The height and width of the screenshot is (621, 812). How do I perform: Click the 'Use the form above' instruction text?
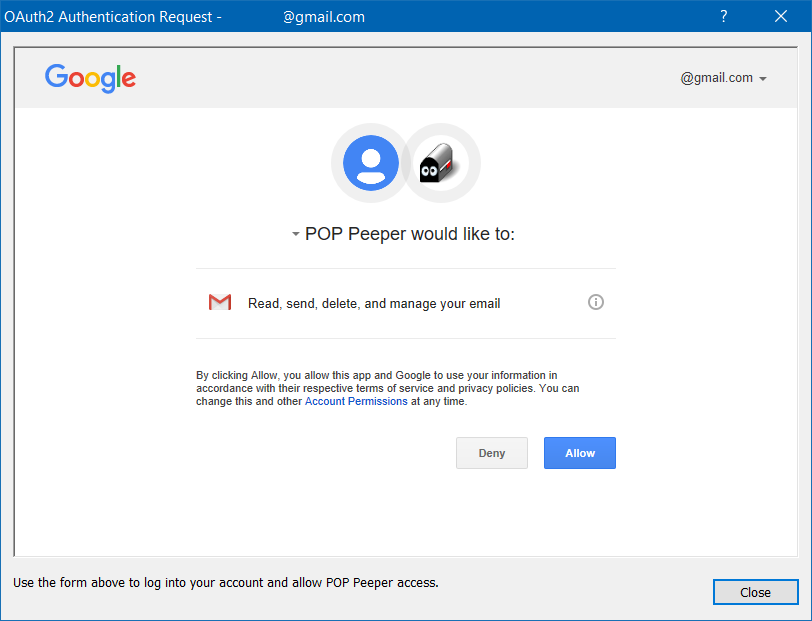click(x=226, y=583)
